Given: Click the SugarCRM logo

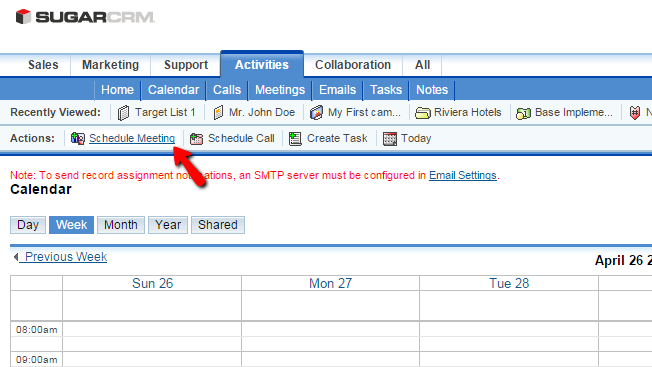Looking at the screenshot, I should (85, 17).
